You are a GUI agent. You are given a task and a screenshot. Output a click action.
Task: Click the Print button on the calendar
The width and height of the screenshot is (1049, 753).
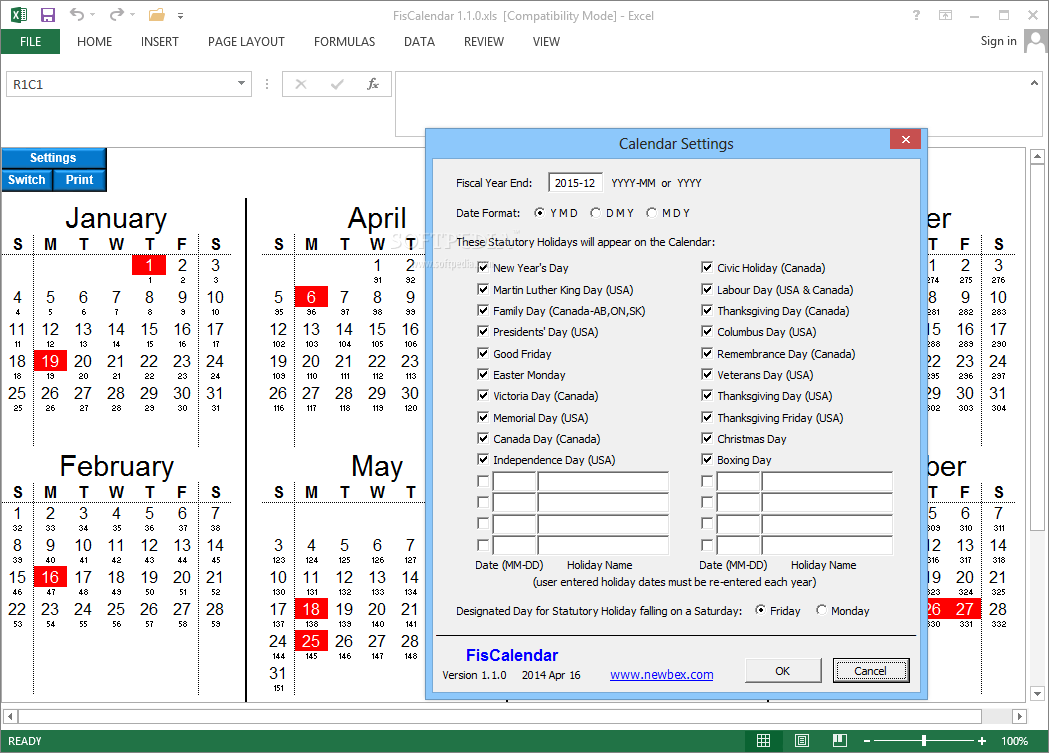[x=80, y=180]
